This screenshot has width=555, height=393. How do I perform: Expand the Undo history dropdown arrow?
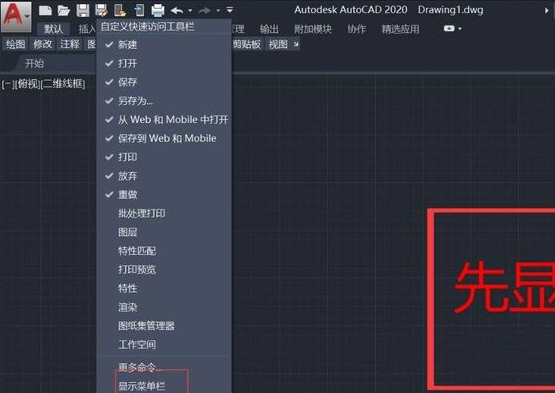pyautogui.click(x=190, y=11)
